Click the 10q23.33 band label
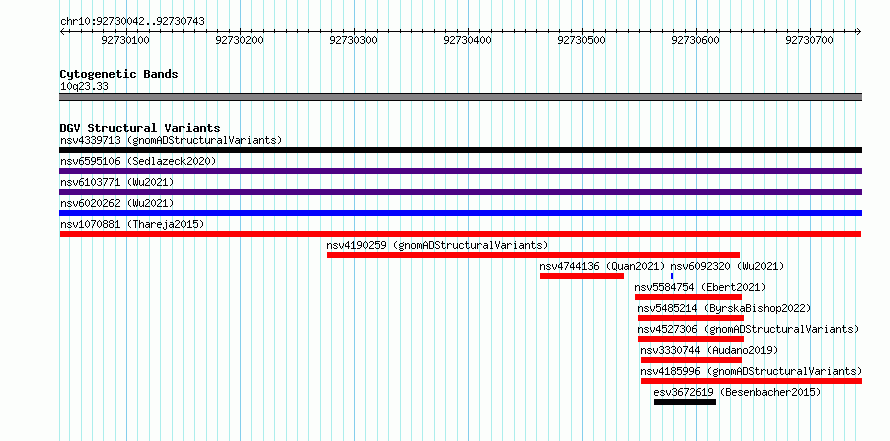 pyautogui.click(x=84, y=87)
